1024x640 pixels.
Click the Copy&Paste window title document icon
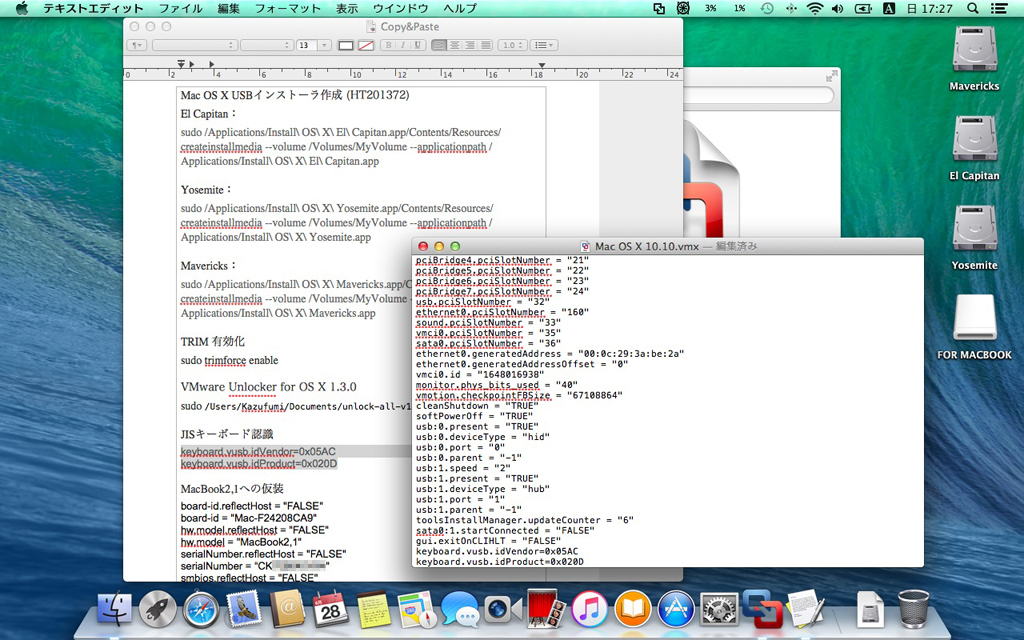(371, 27)
